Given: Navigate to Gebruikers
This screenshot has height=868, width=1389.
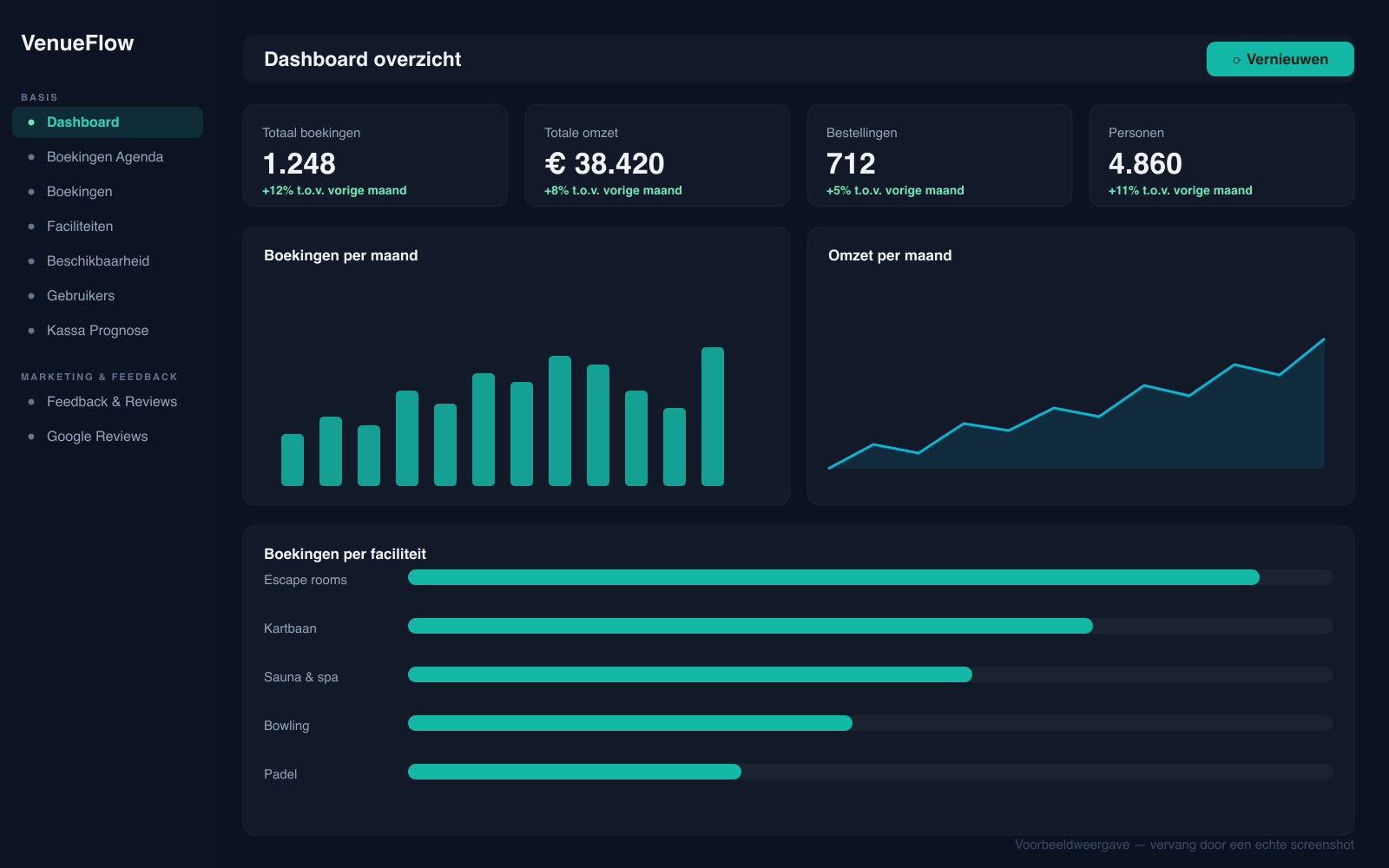Looking at the screenshot, I should coord(108,296).
